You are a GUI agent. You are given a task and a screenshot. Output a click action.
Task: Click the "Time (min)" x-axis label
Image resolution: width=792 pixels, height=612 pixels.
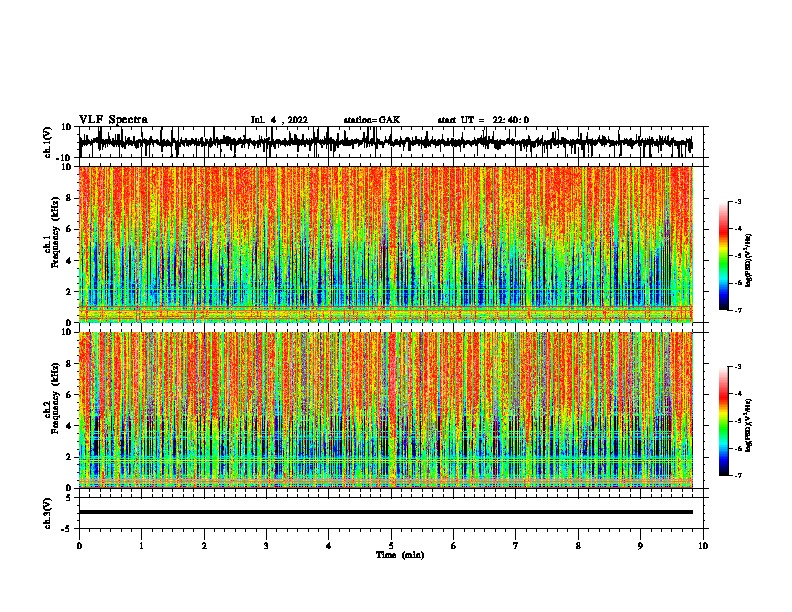point(400,555)
